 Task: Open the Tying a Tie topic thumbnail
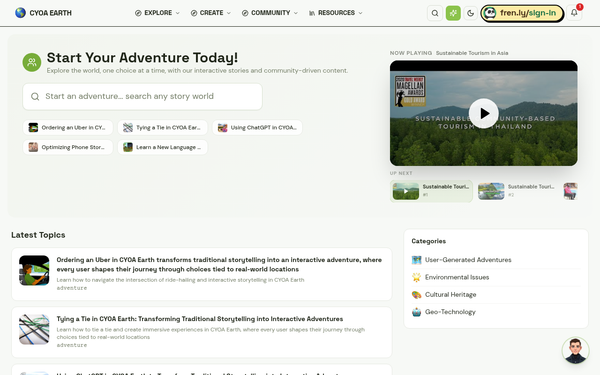[x=34, y=329]
